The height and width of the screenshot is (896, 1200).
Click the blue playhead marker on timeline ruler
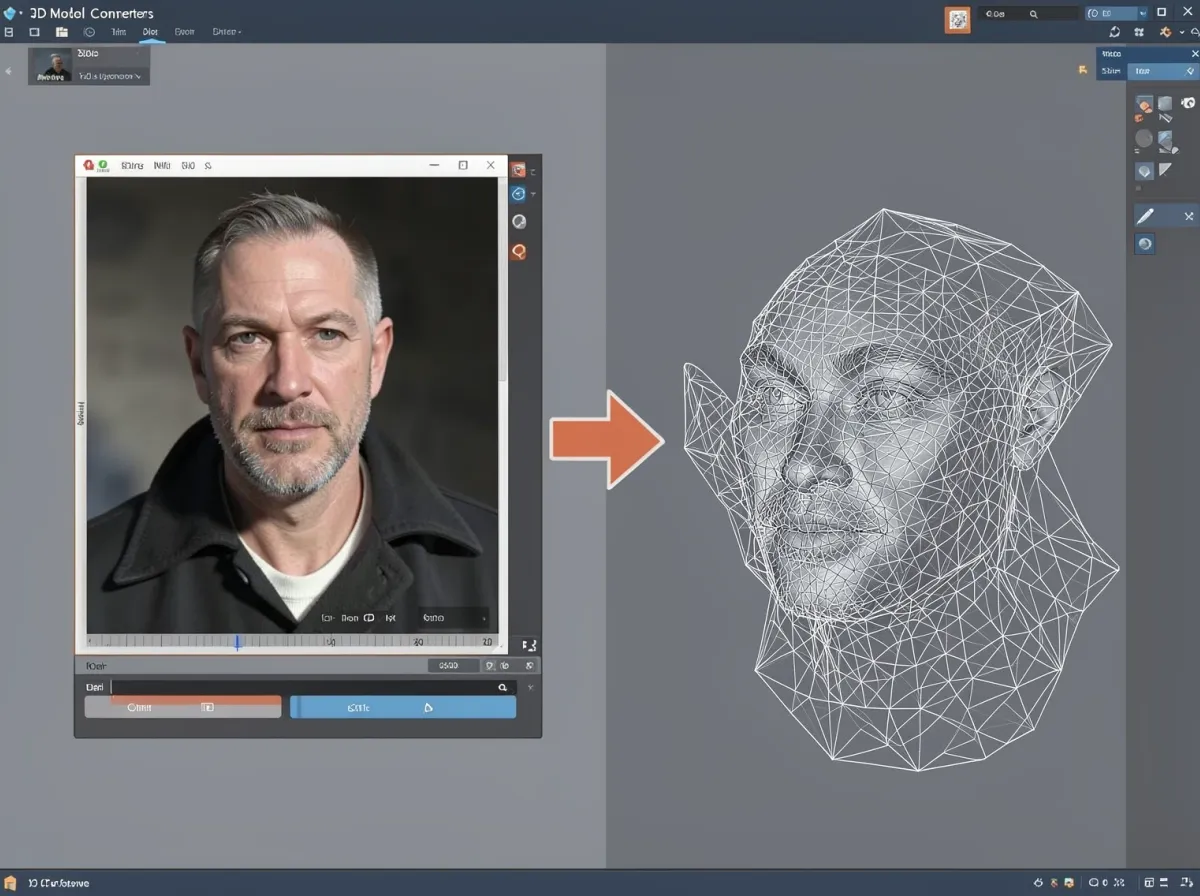[x=237, y=642]
